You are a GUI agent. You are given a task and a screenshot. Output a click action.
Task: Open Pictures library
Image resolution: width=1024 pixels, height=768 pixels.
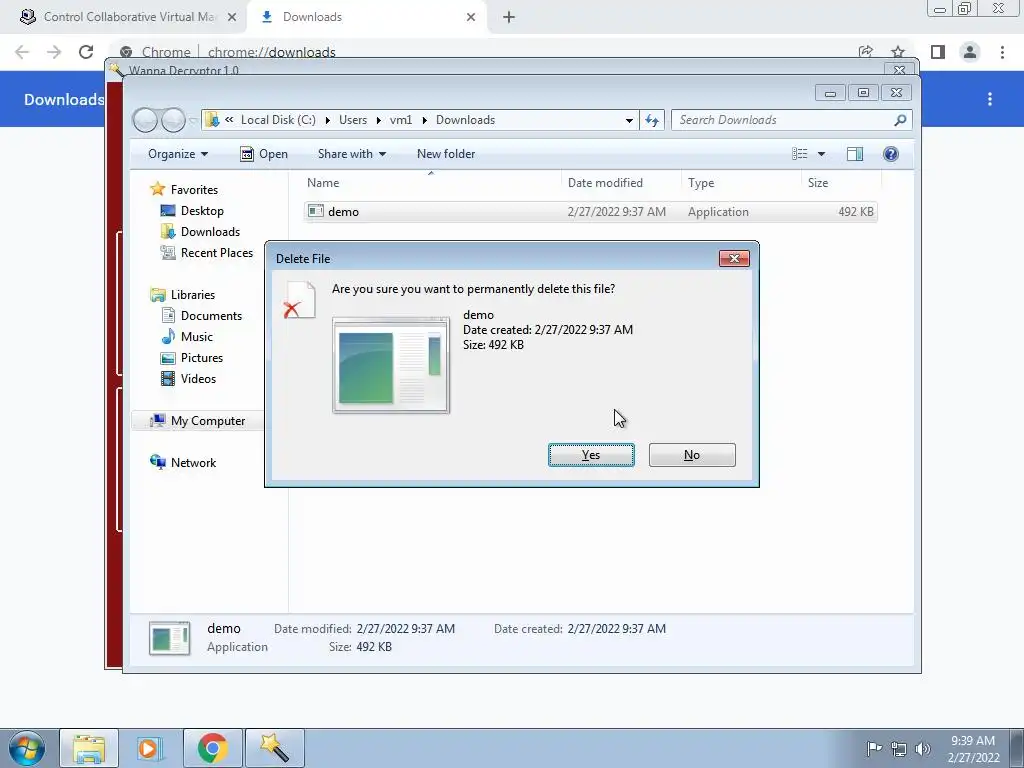[202, 358]
